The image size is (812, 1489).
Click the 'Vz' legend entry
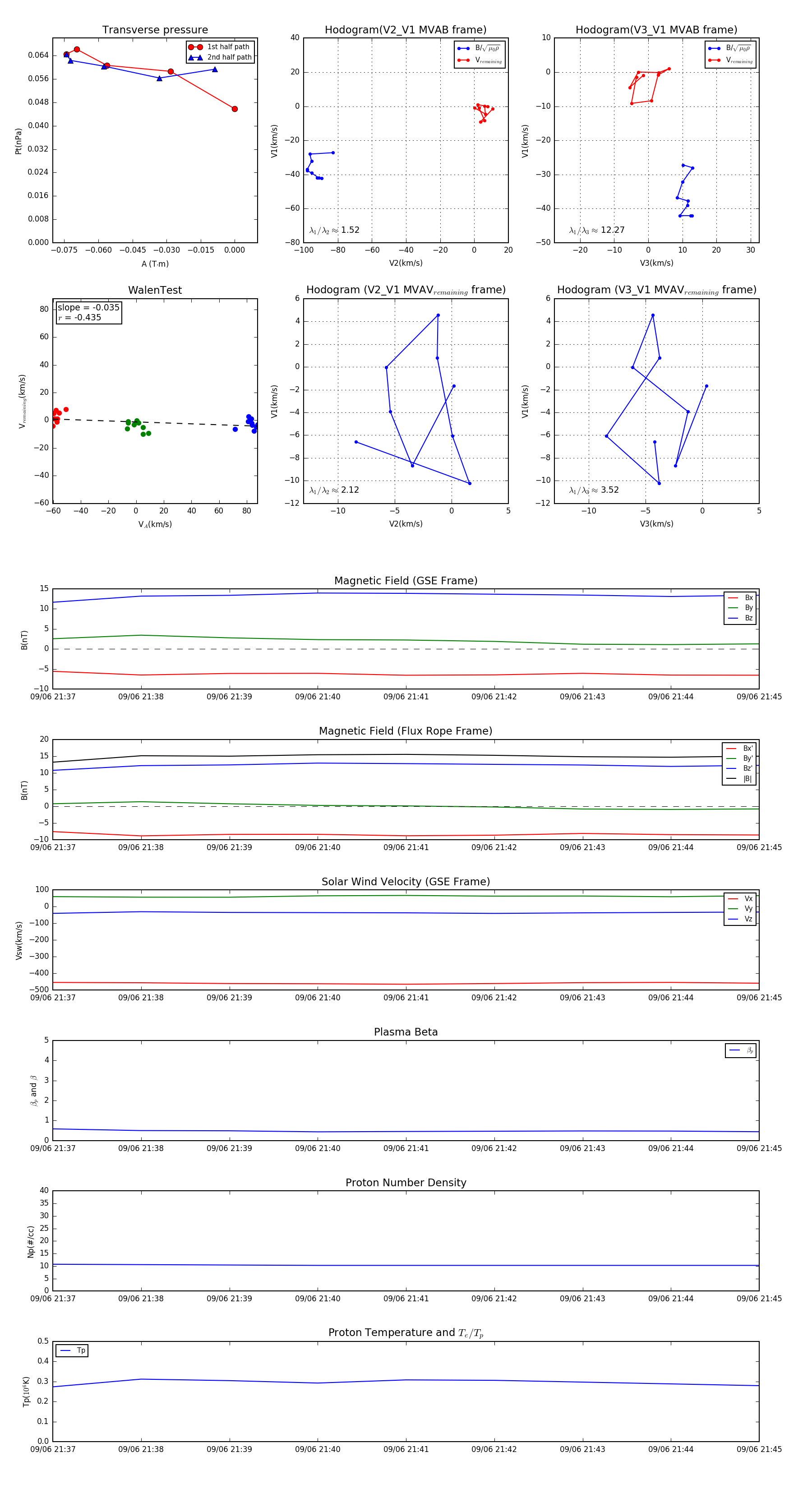click(x=740, y=919)
